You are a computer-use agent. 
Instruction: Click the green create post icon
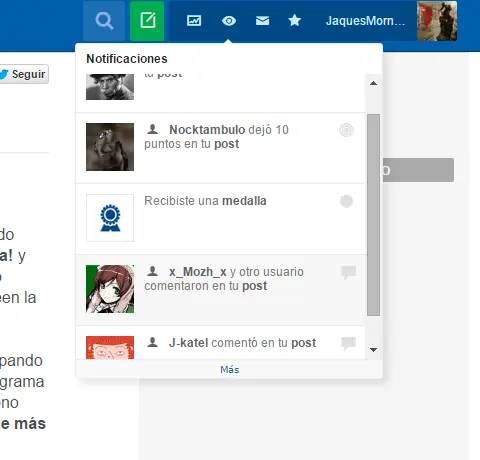(x=147, y=21)
